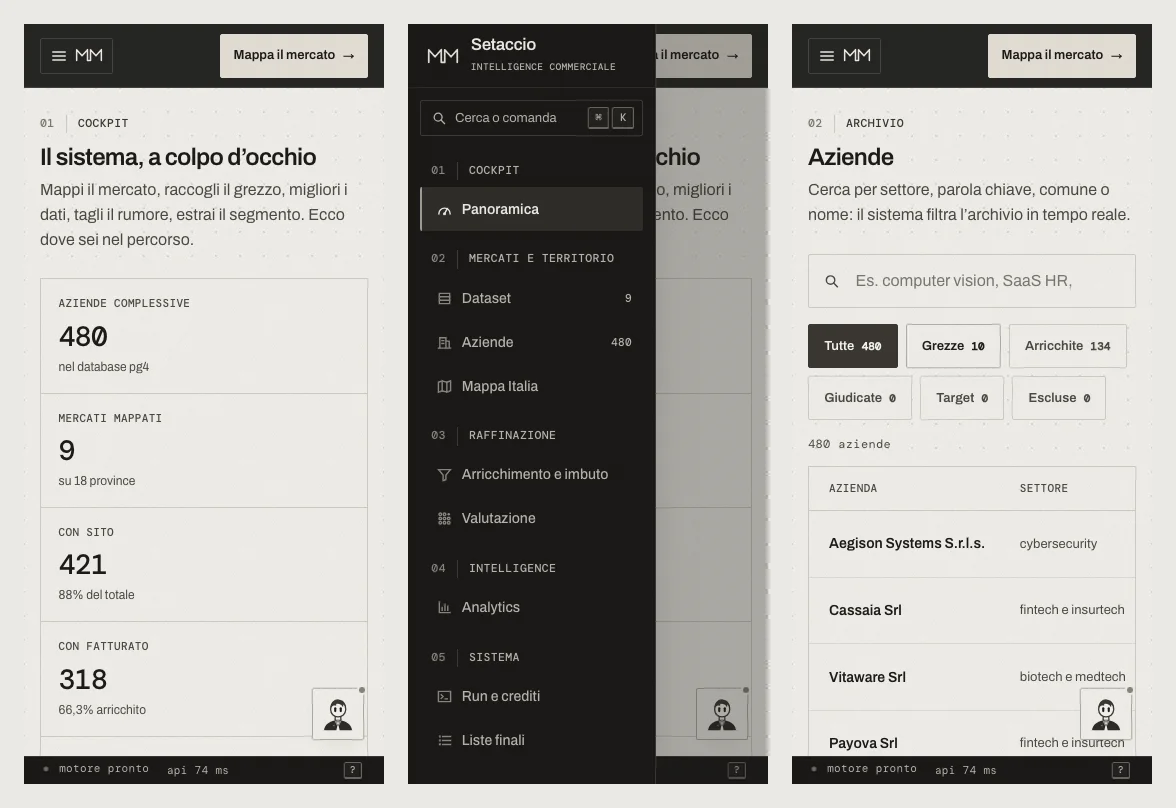Click help question icon behind sidebar overlay
The height and width of the screenshot is (808, 1176).
[736, 770]
